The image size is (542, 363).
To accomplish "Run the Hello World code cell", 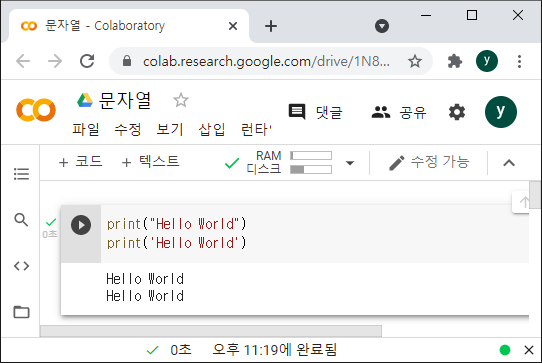I will coord(81,225).
